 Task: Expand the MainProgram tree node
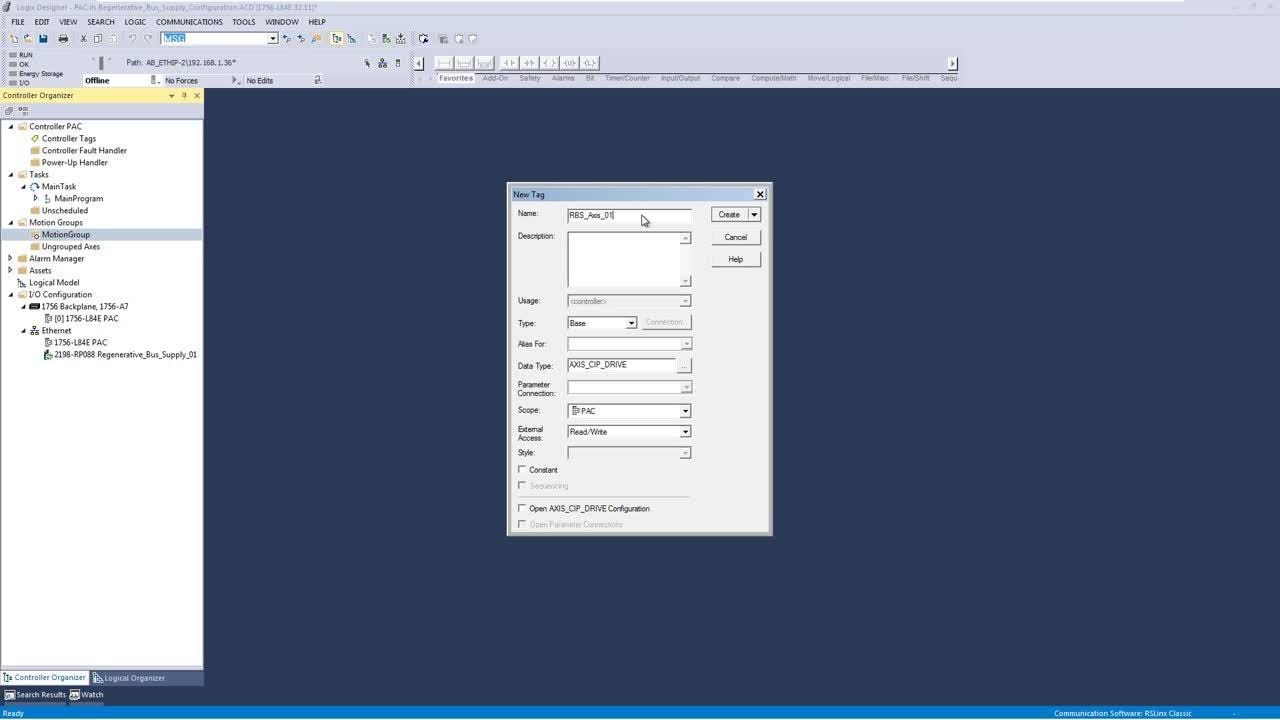point(36,199)
